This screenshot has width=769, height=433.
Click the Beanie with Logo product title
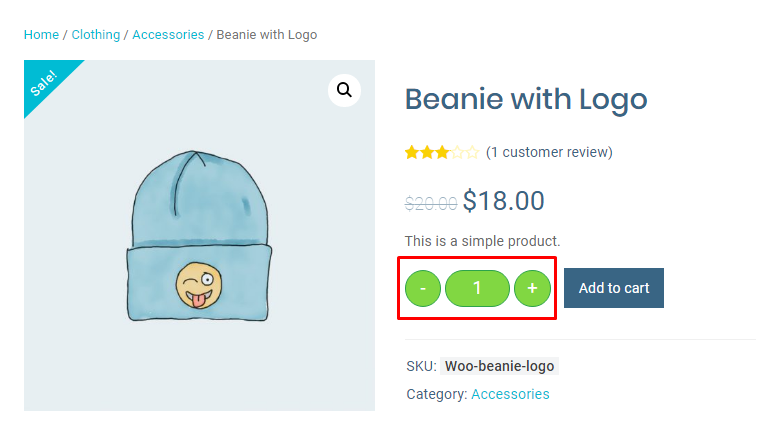click(x=526, y=100)
